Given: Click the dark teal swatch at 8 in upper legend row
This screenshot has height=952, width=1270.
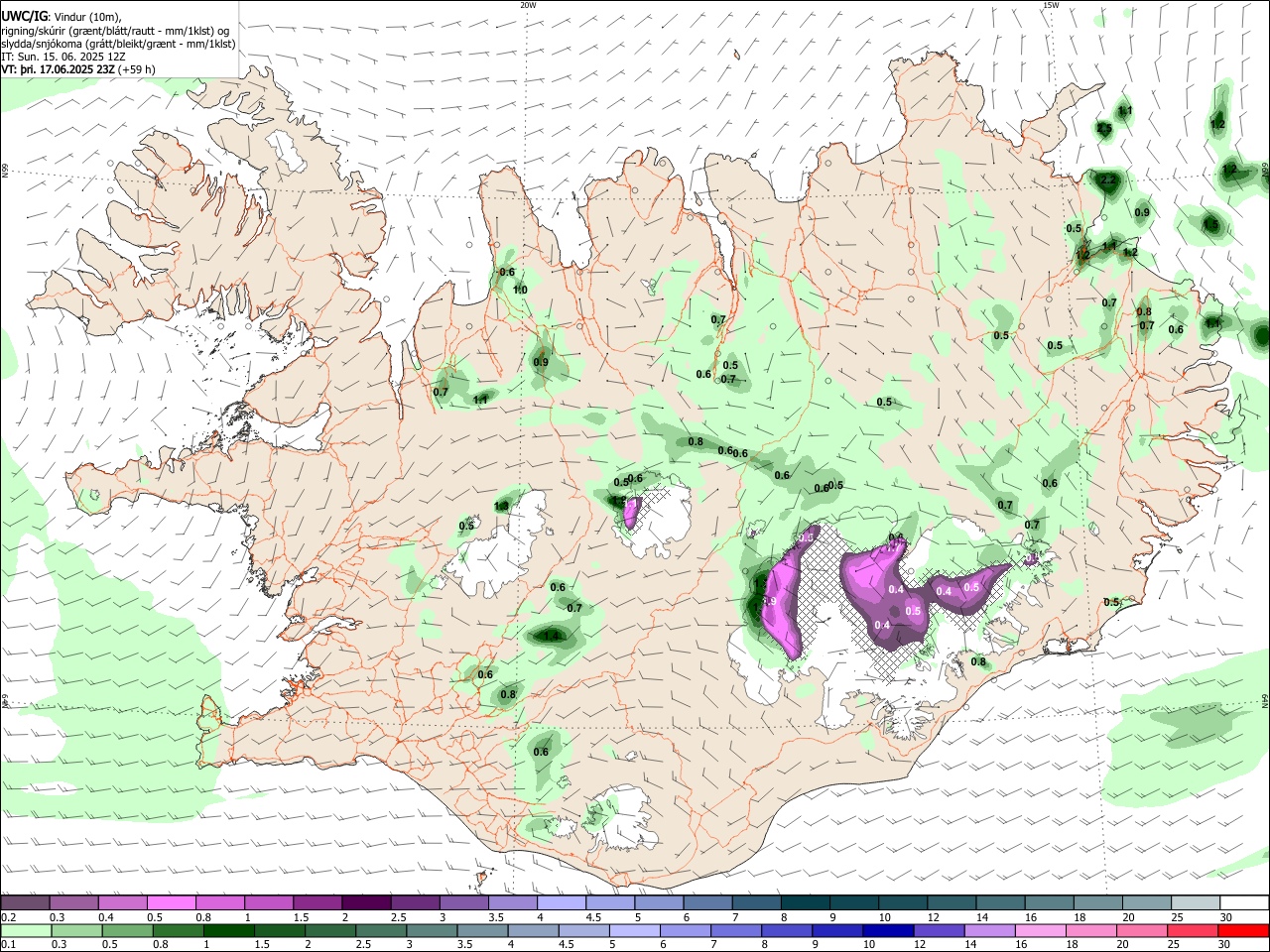Looking at the screenshot, I should [805, 903].
